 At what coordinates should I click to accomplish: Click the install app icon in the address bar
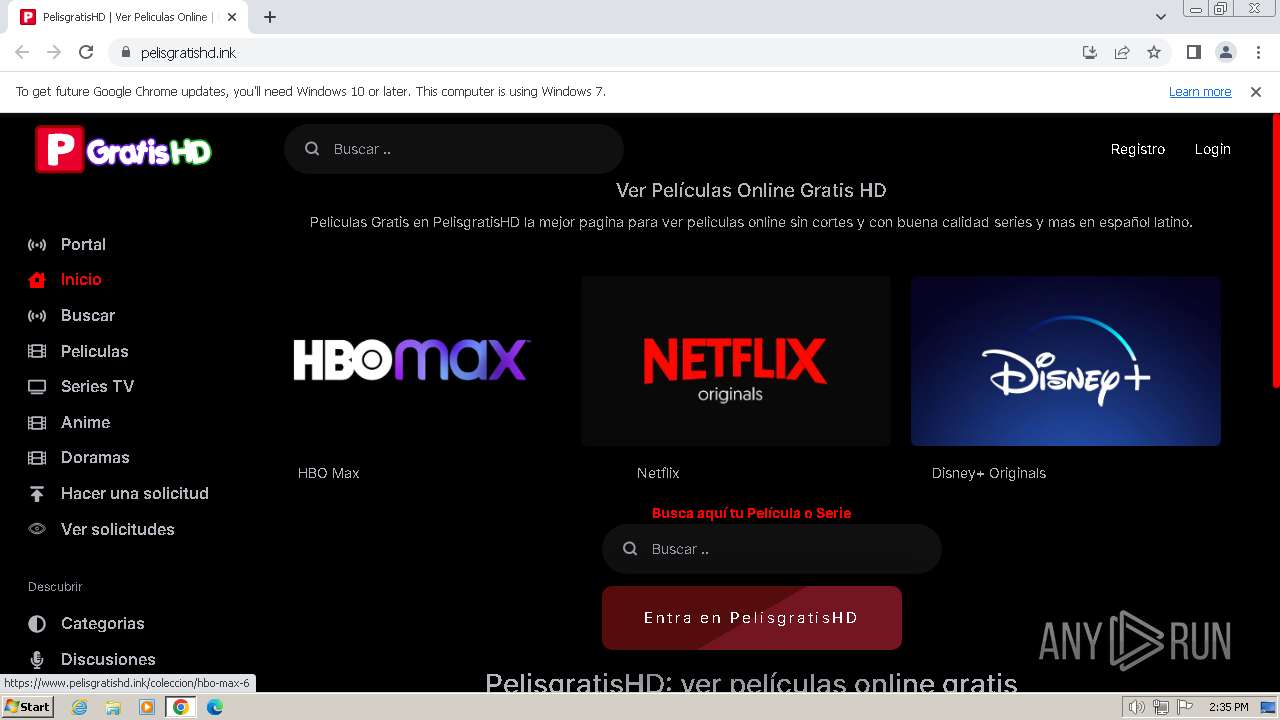[x=1090, y=52]
